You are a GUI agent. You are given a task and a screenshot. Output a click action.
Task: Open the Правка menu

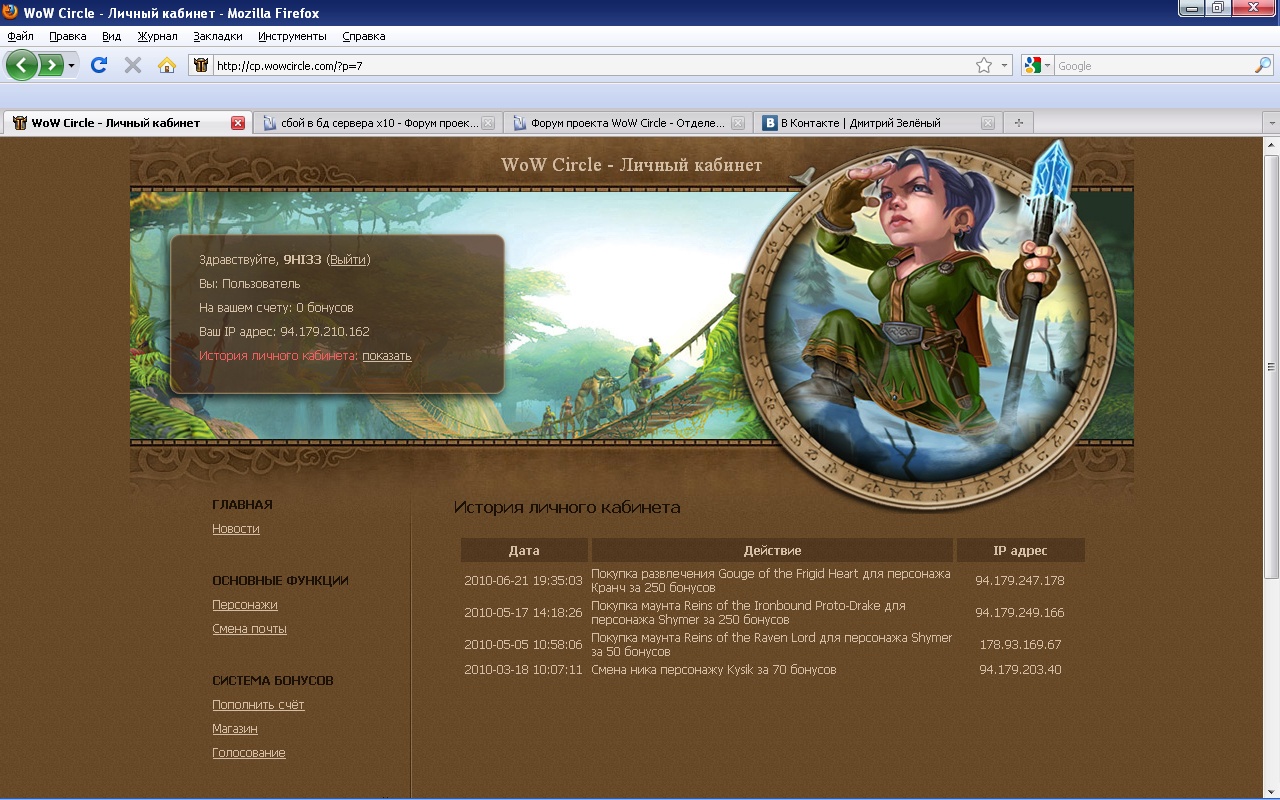coord(68,36)
